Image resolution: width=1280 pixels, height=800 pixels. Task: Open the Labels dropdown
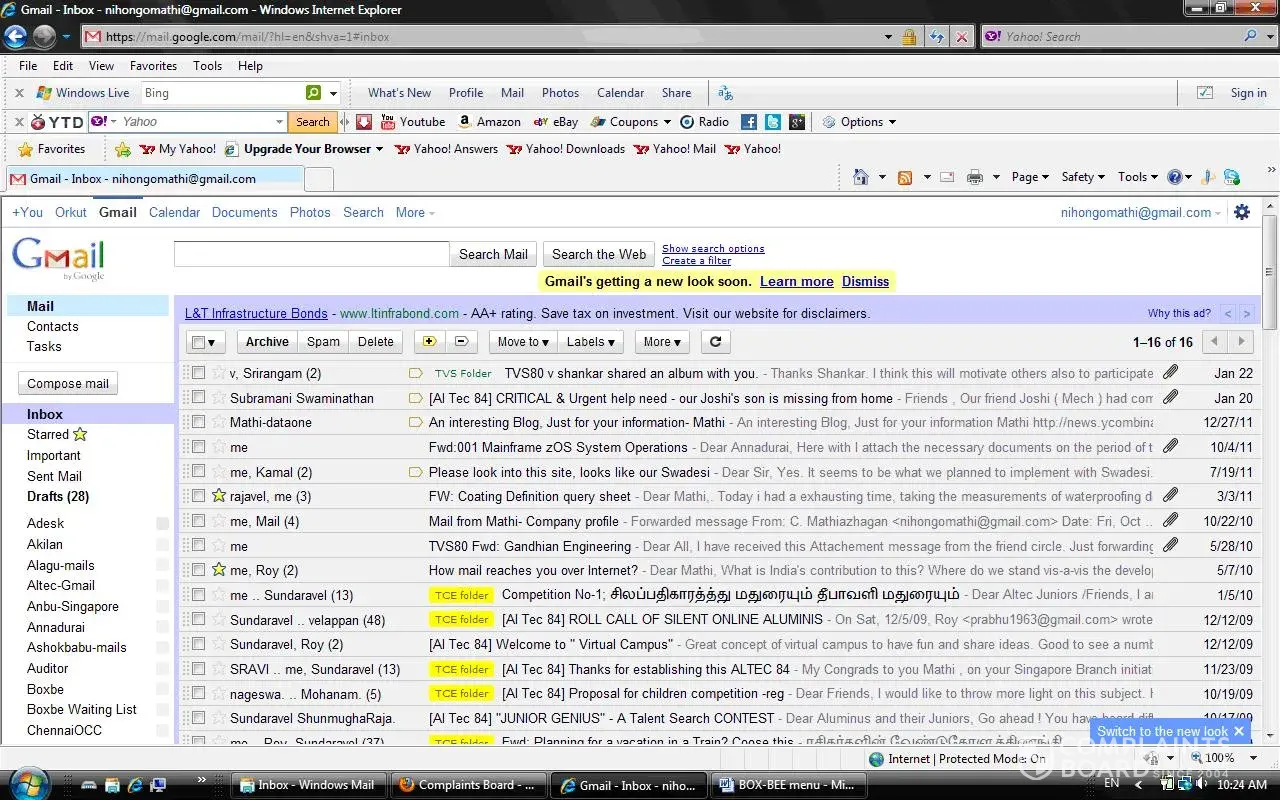click(590, 341)
